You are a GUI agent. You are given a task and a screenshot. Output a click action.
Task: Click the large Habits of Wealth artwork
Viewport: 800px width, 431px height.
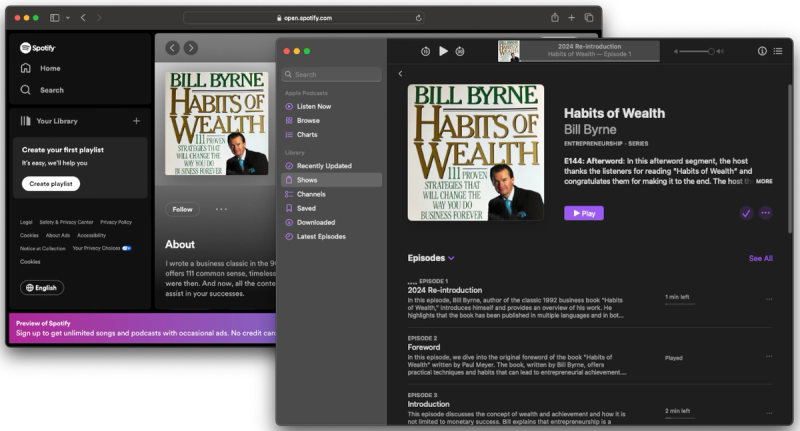[x=476, y=153]
